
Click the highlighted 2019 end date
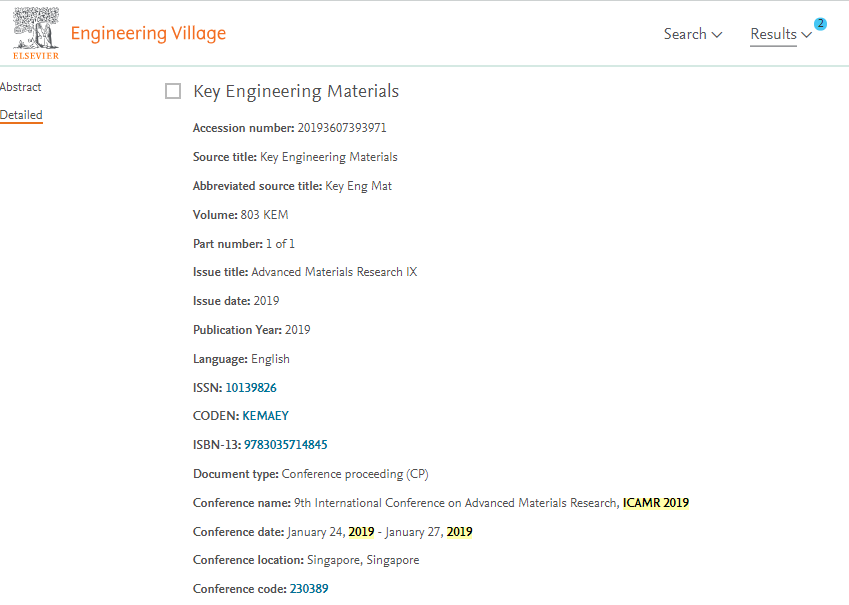pyautogui.click(x=459, y=532)
